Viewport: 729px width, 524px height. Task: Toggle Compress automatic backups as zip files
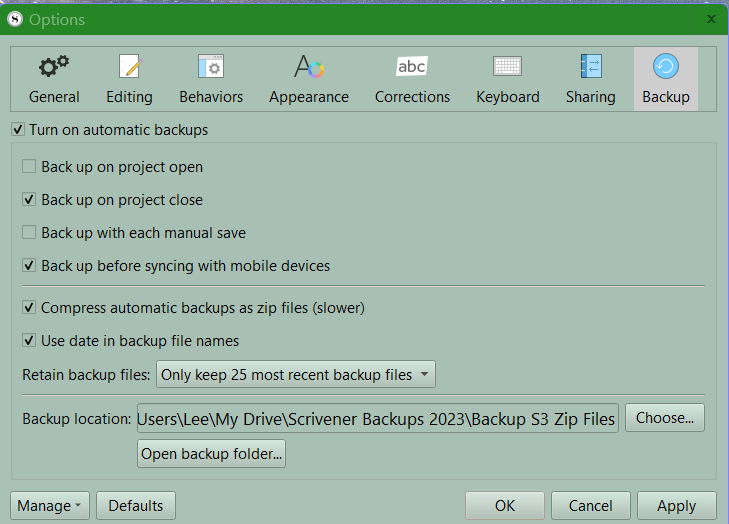point(30,308)
